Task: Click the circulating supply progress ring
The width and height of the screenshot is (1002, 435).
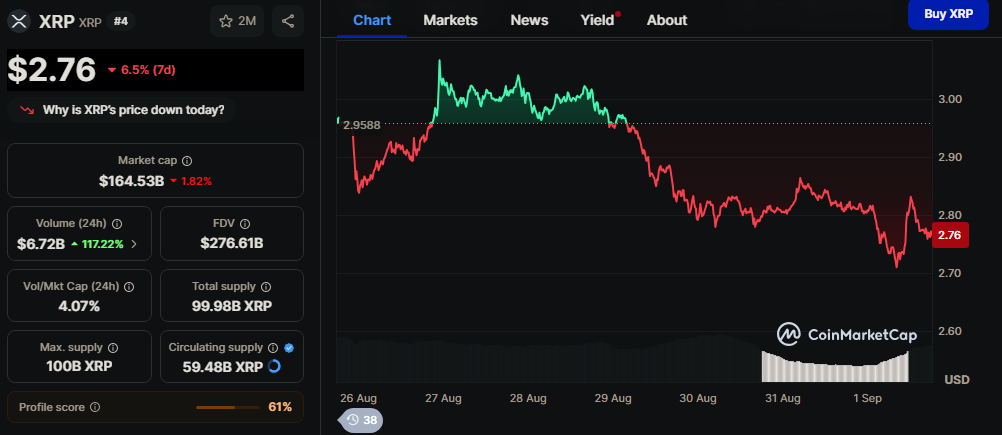Action: (x=274, y=367)
